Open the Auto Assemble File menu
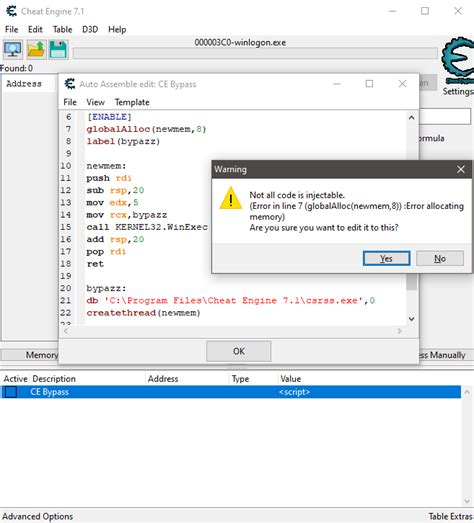The width and height of the screenshot is (474, 523). pos(70,102)
